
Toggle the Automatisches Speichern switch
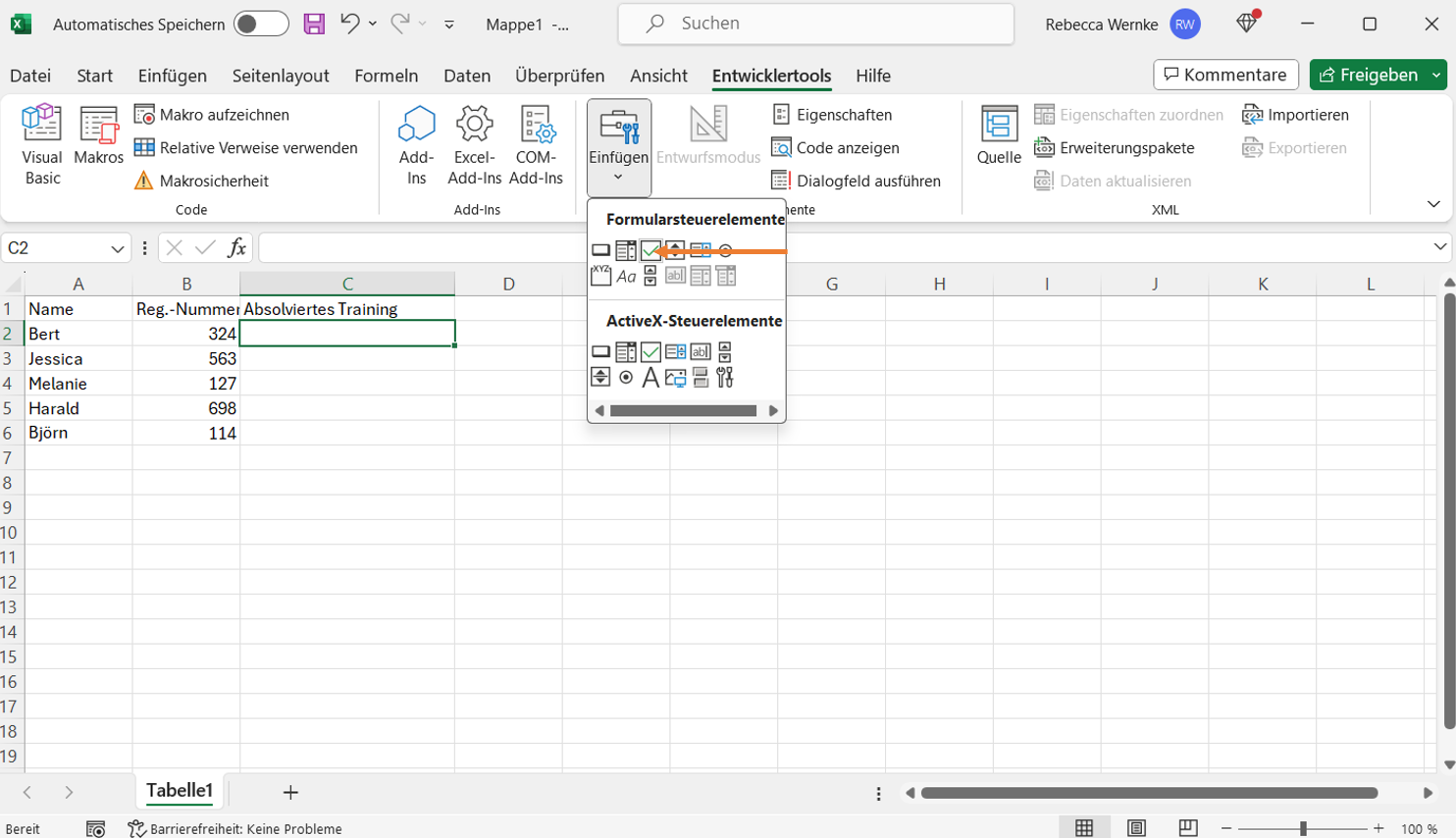(261, 25)
